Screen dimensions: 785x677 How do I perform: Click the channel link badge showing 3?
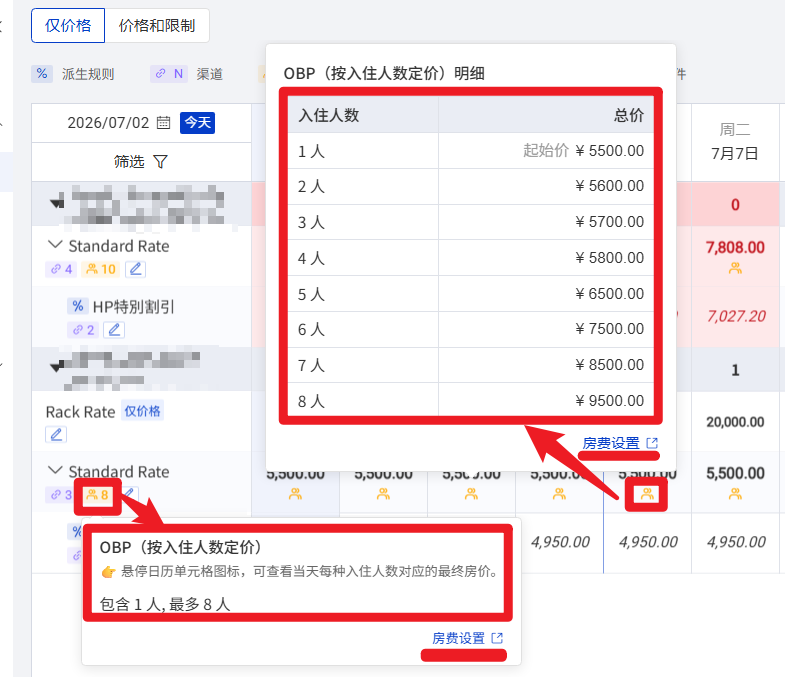click(59, 495)
